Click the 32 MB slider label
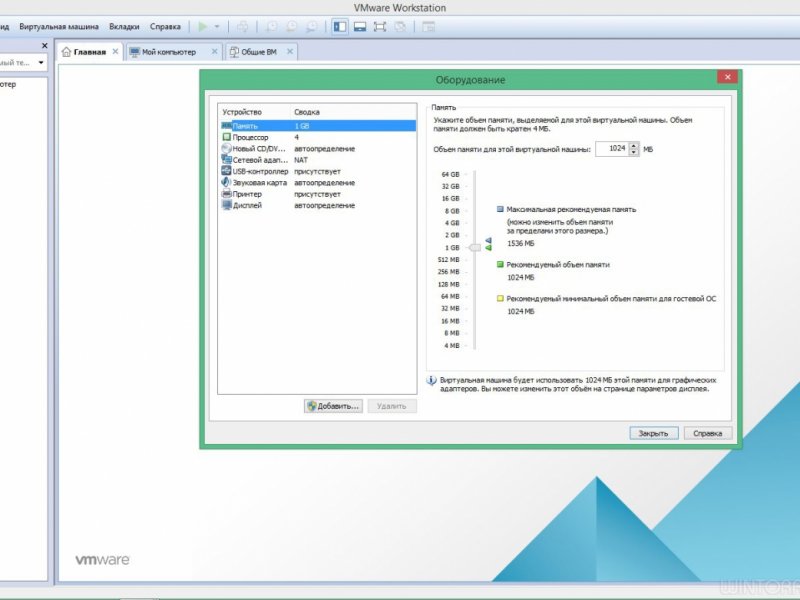 click(x=450, y=308)
